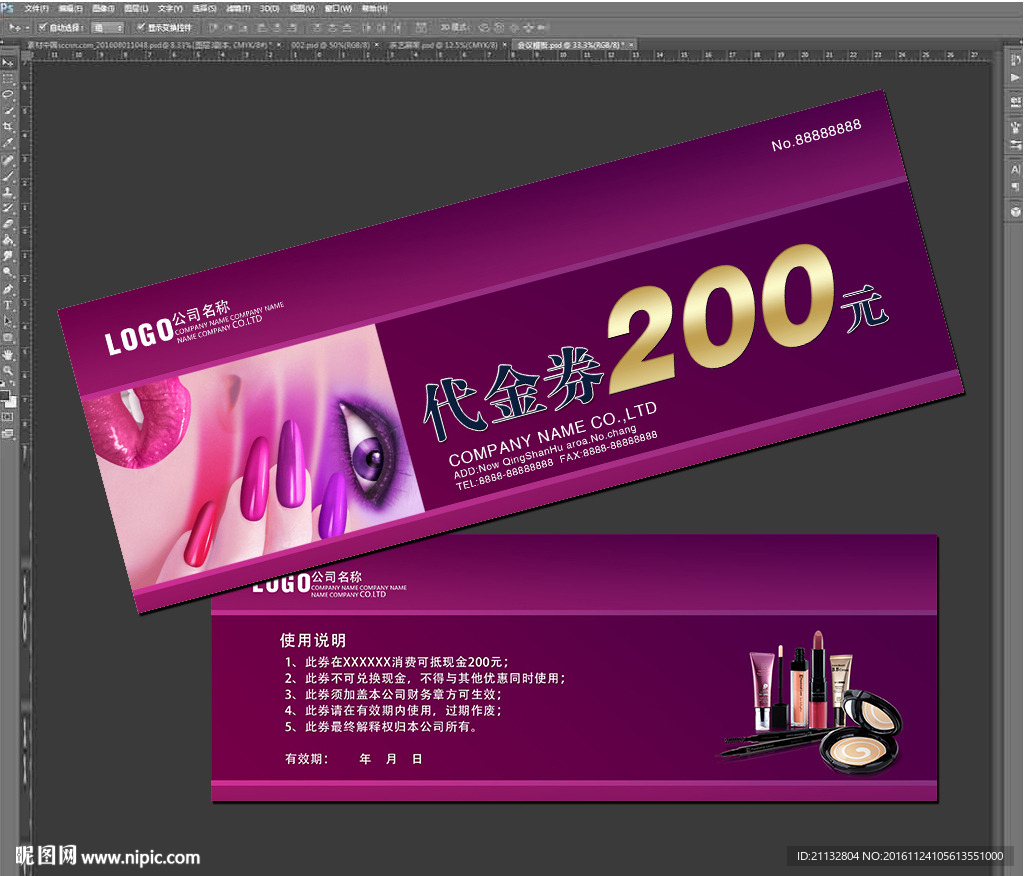
Task: Toggle Quick Mask mode
Action: coord(8,417)
